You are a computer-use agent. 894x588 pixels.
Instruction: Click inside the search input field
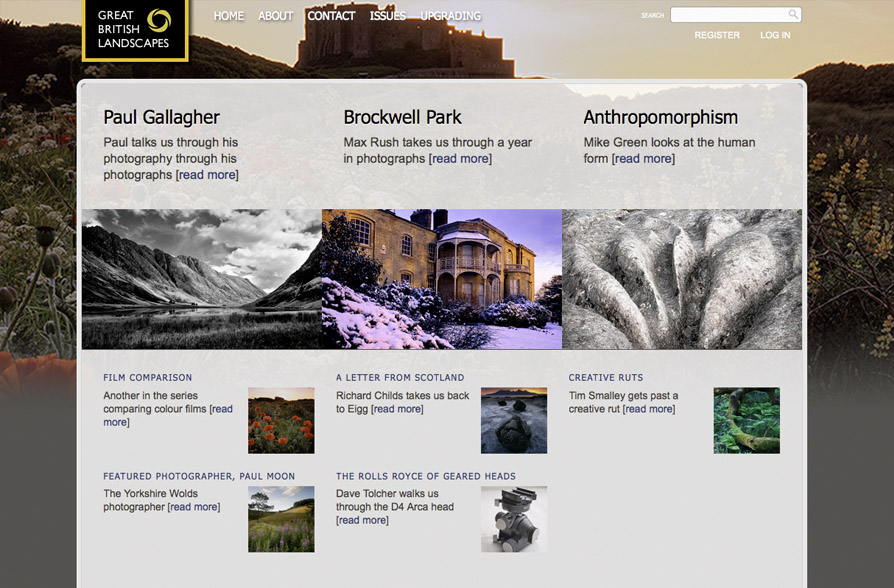728,15
